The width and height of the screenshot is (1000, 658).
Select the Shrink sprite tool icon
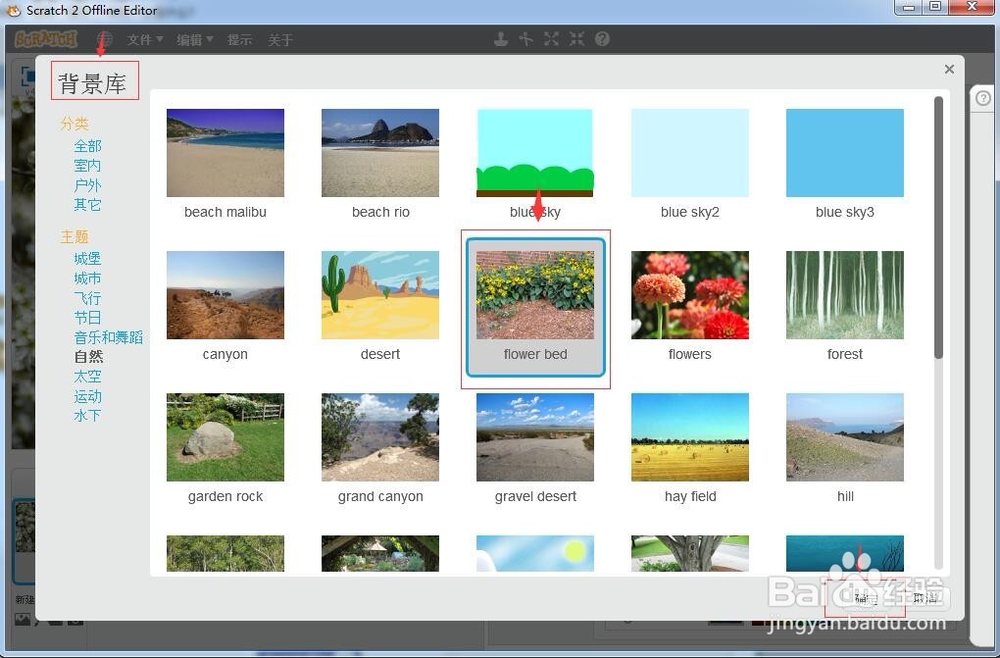click(577, 39)
